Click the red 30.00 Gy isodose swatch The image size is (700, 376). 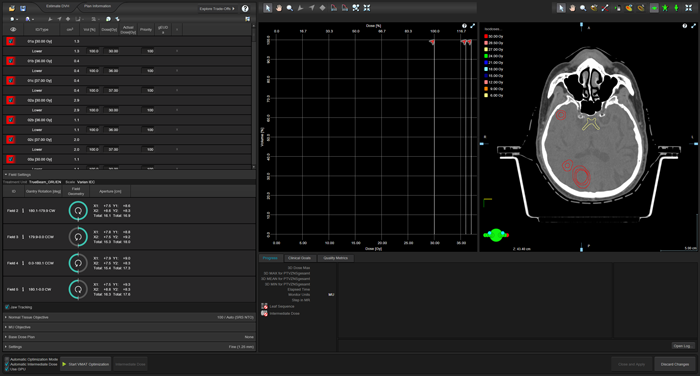[486, 36]
